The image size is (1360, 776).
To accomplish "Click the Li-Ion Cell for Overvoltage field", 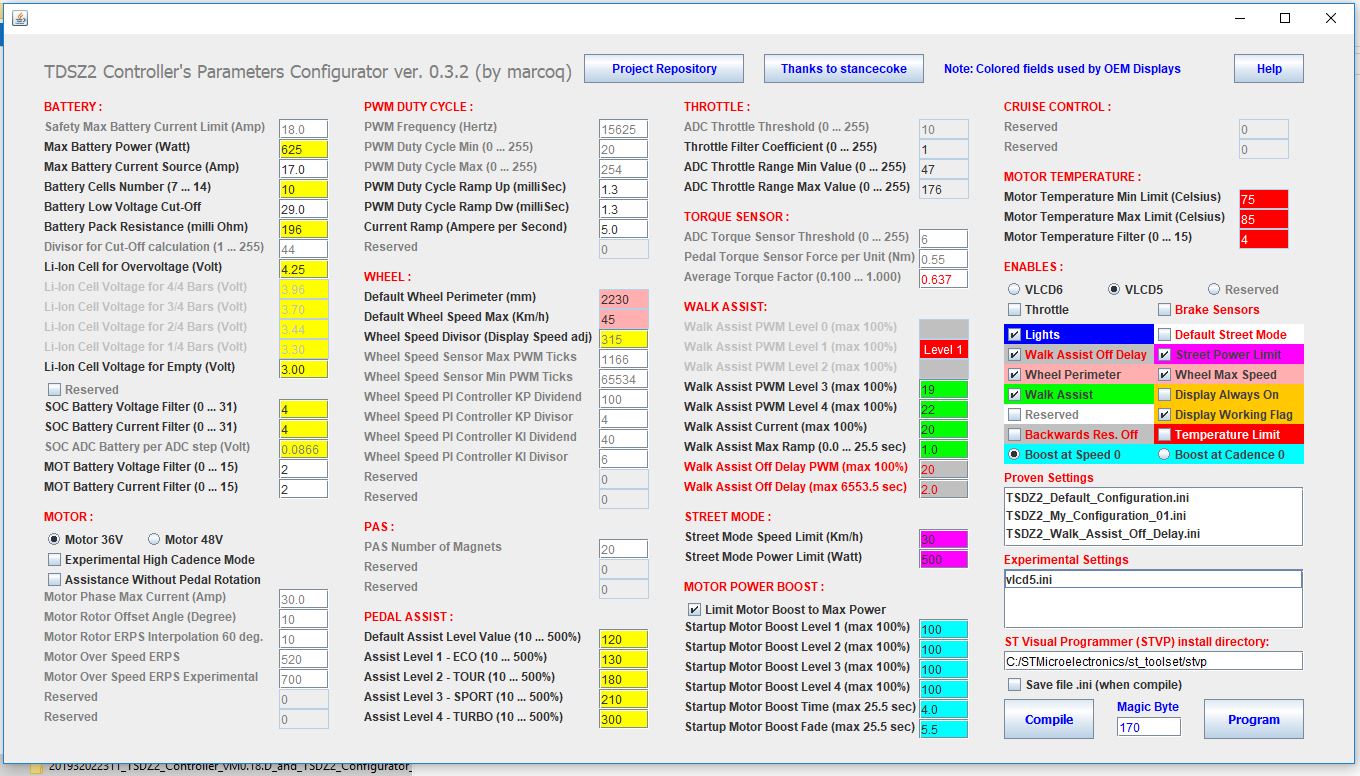I will coord(304,269).
